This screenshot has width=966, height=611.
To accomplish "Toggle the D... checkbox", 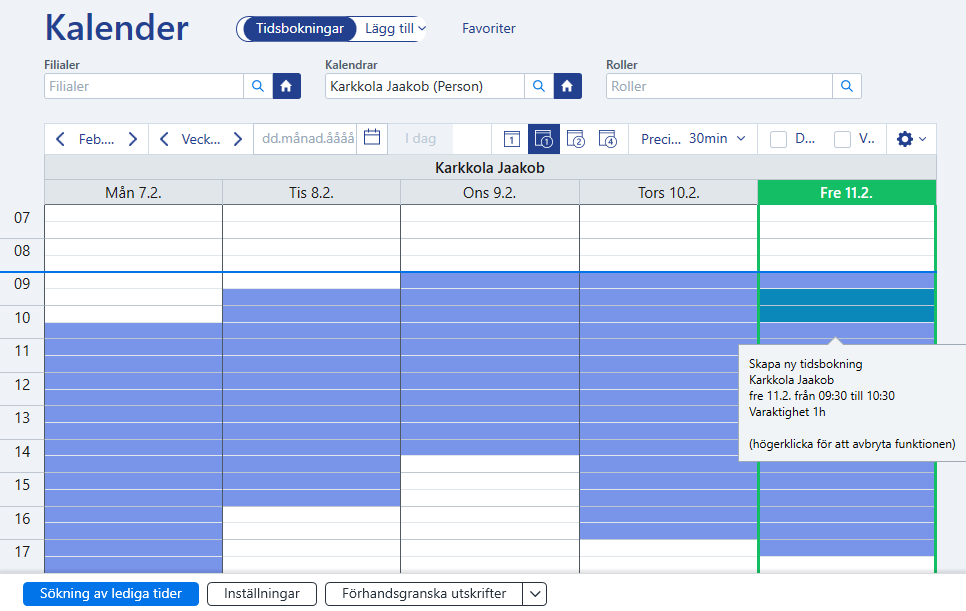I will coord(779,139).
